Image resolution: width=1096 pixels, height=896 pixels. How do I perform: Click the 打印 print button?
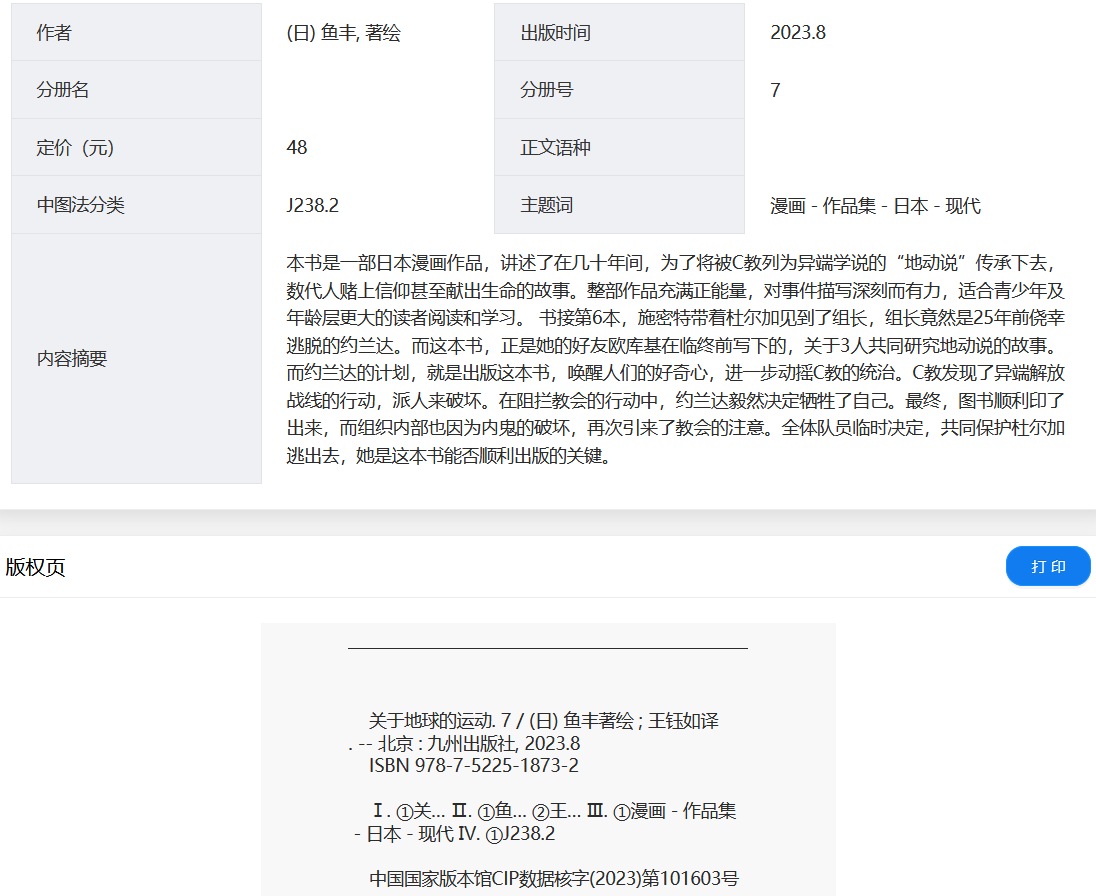pyautogui.click(x=1048, y=566)
